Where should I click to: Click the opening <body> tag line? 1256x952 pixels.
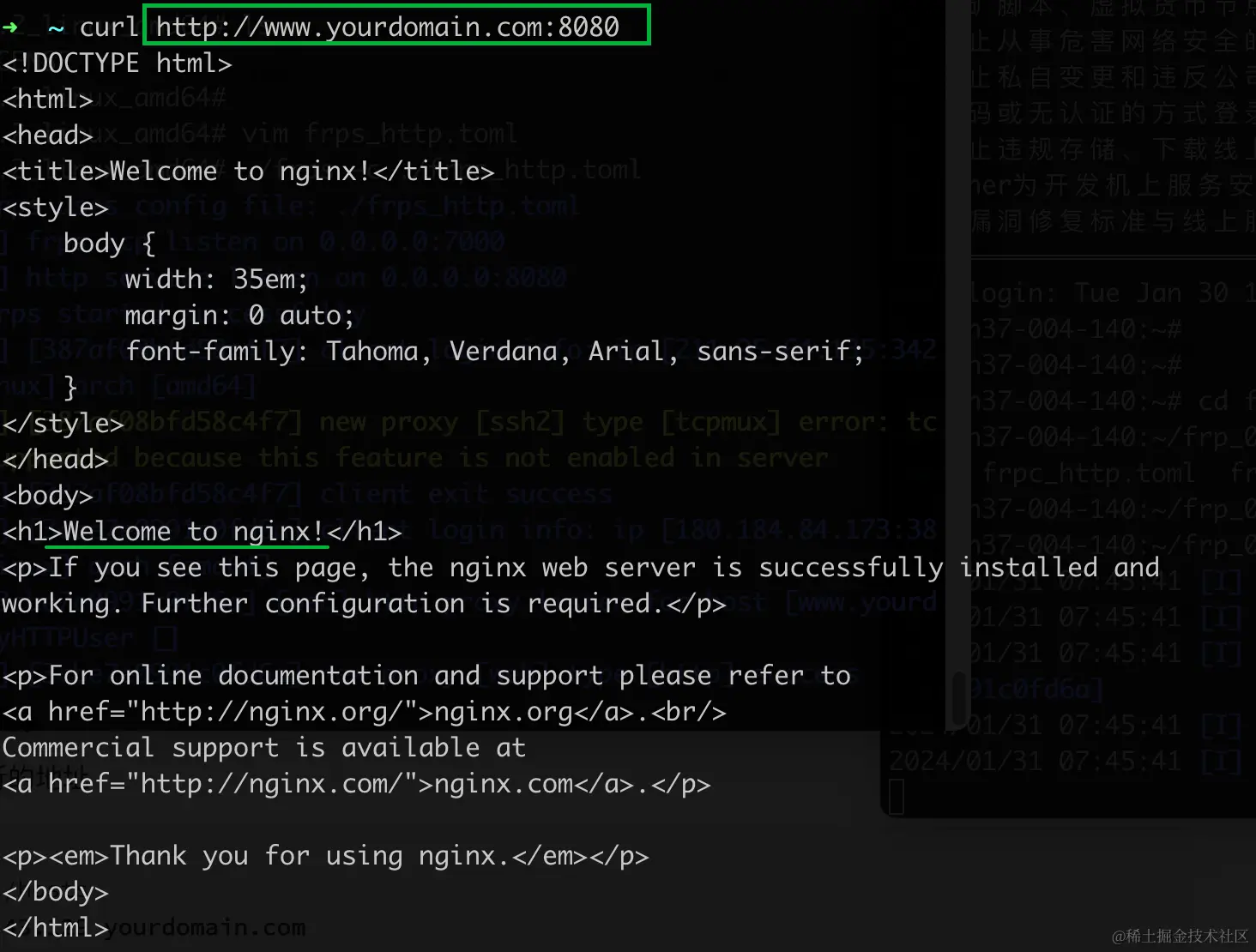click(47, 496)
